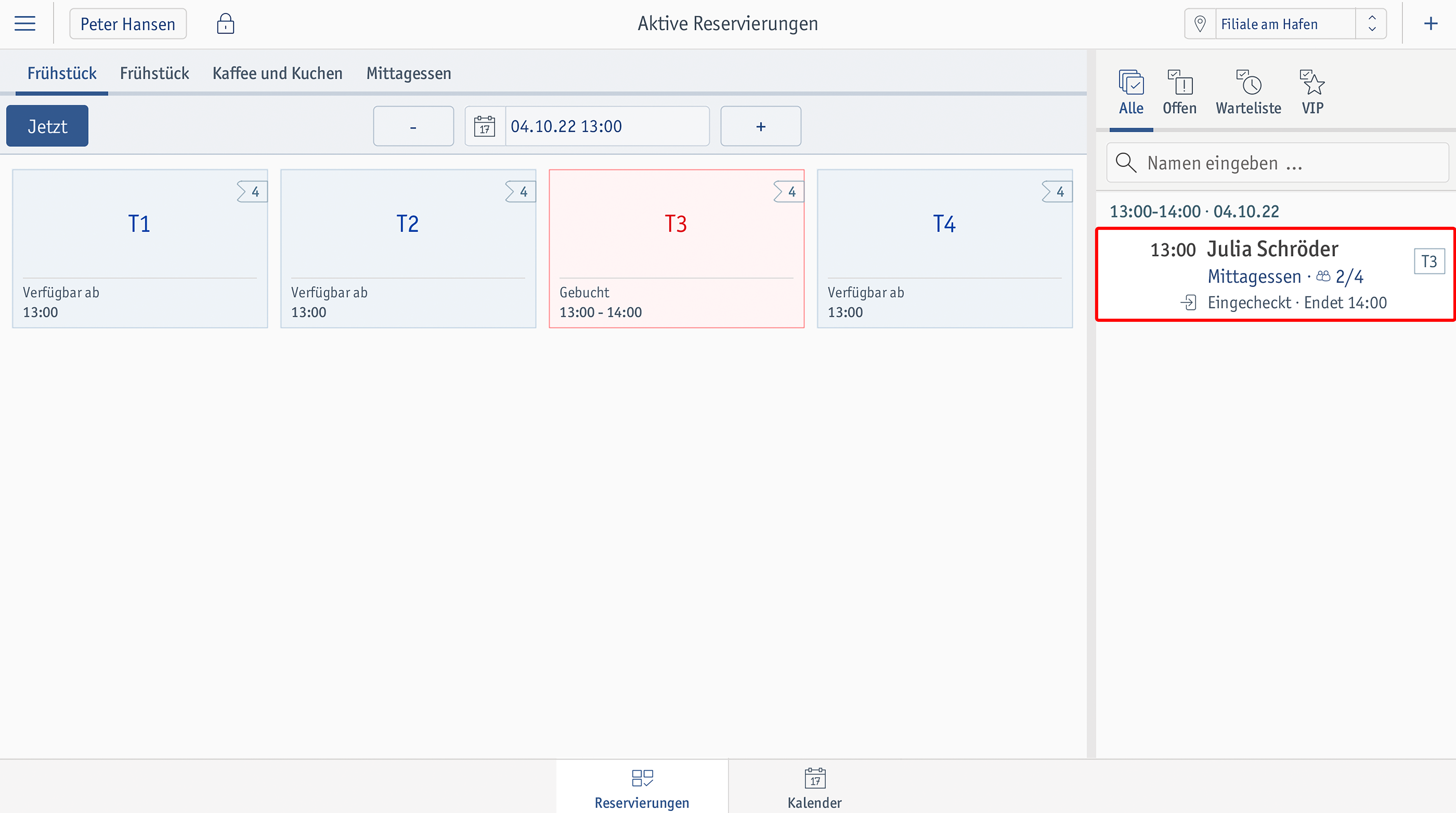Click the branch selector up-down arrows
Viewport: 1456px width, 813px height.
tap(1372, 24)
